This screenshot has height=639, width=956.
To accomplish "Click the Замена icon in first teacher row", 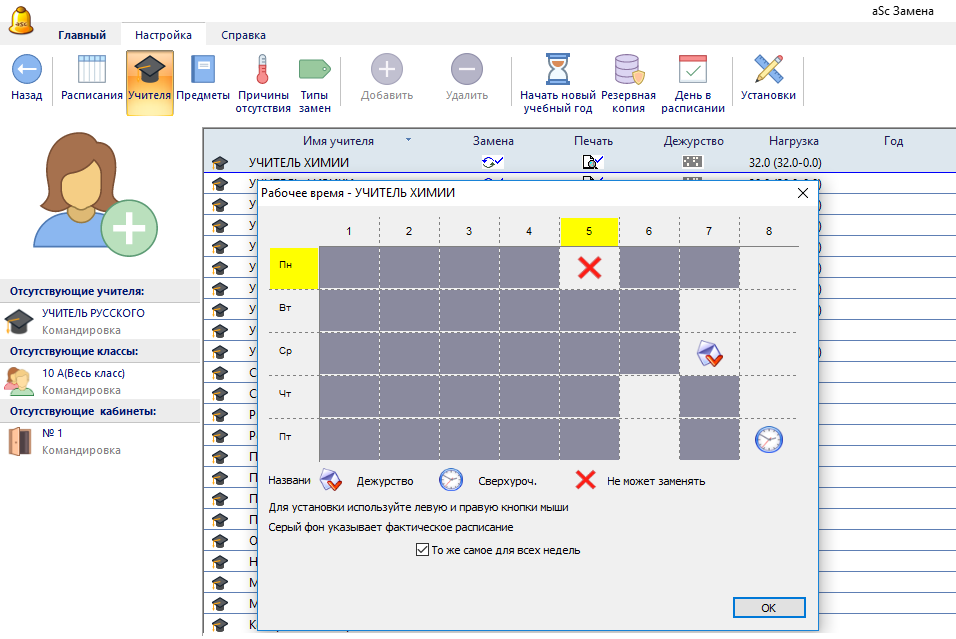I will (x=493, y=162).
